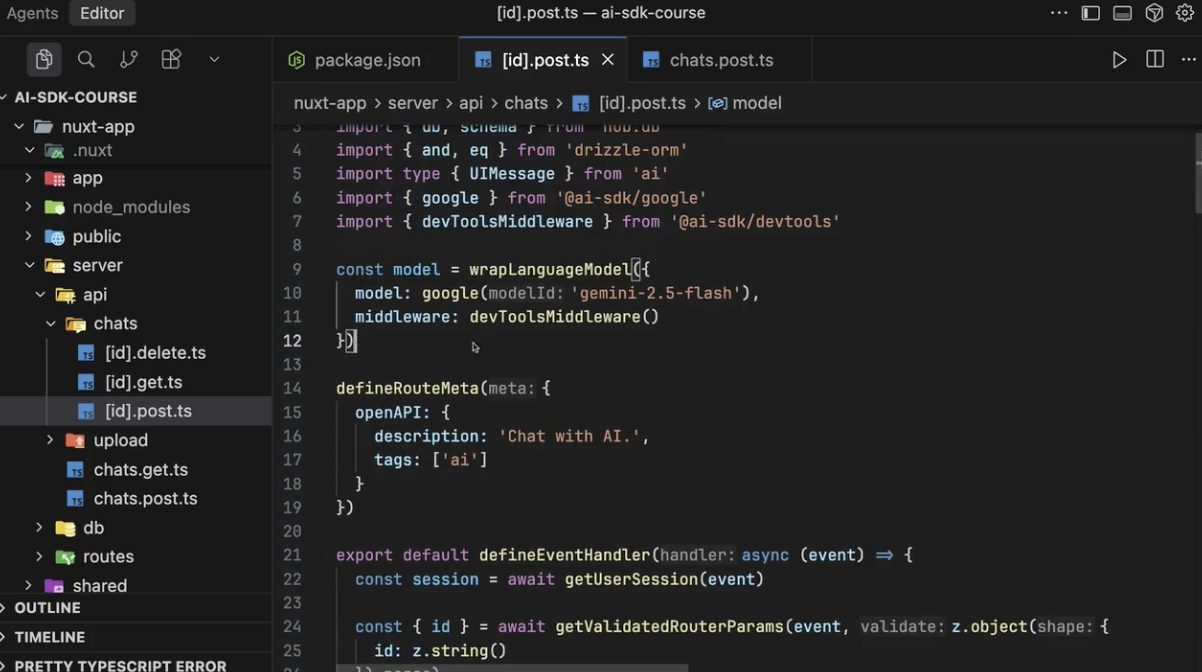Select the [id].post.ts editor tab
The image size is (1202, 672).
pyautogui.click(x=545, y=60)
